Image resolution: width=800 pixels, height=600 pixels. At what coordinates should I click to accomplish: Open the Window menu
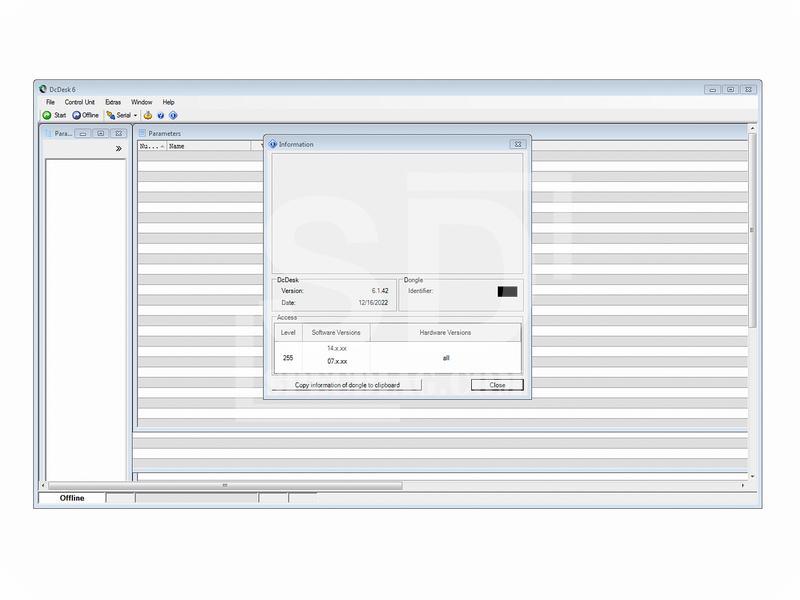tap(141, 102)
